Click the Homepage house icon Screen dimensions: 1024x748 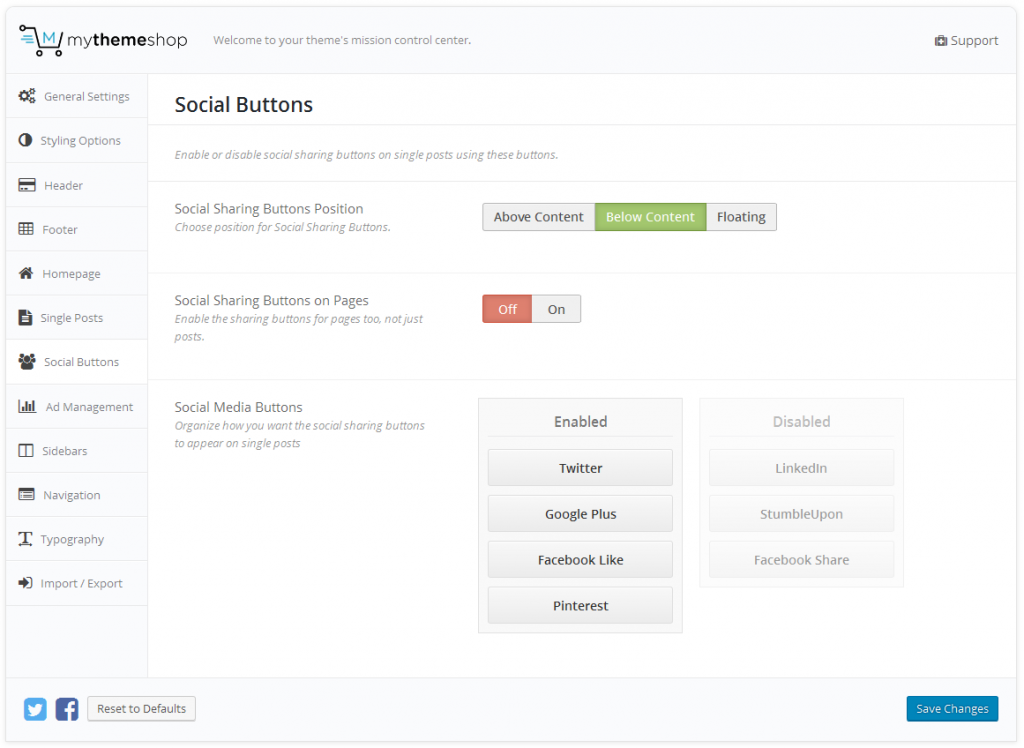[25, 273]
